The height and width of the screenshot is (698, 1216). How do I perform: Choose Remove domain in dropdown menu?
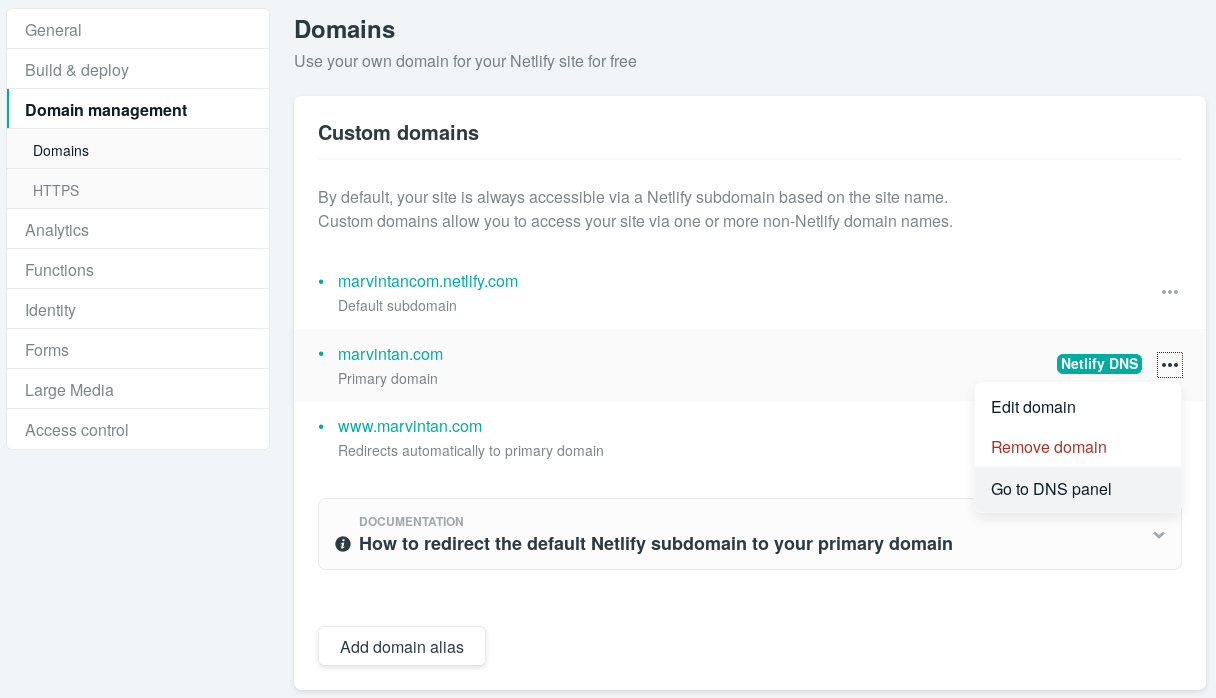click(1048, 447)
